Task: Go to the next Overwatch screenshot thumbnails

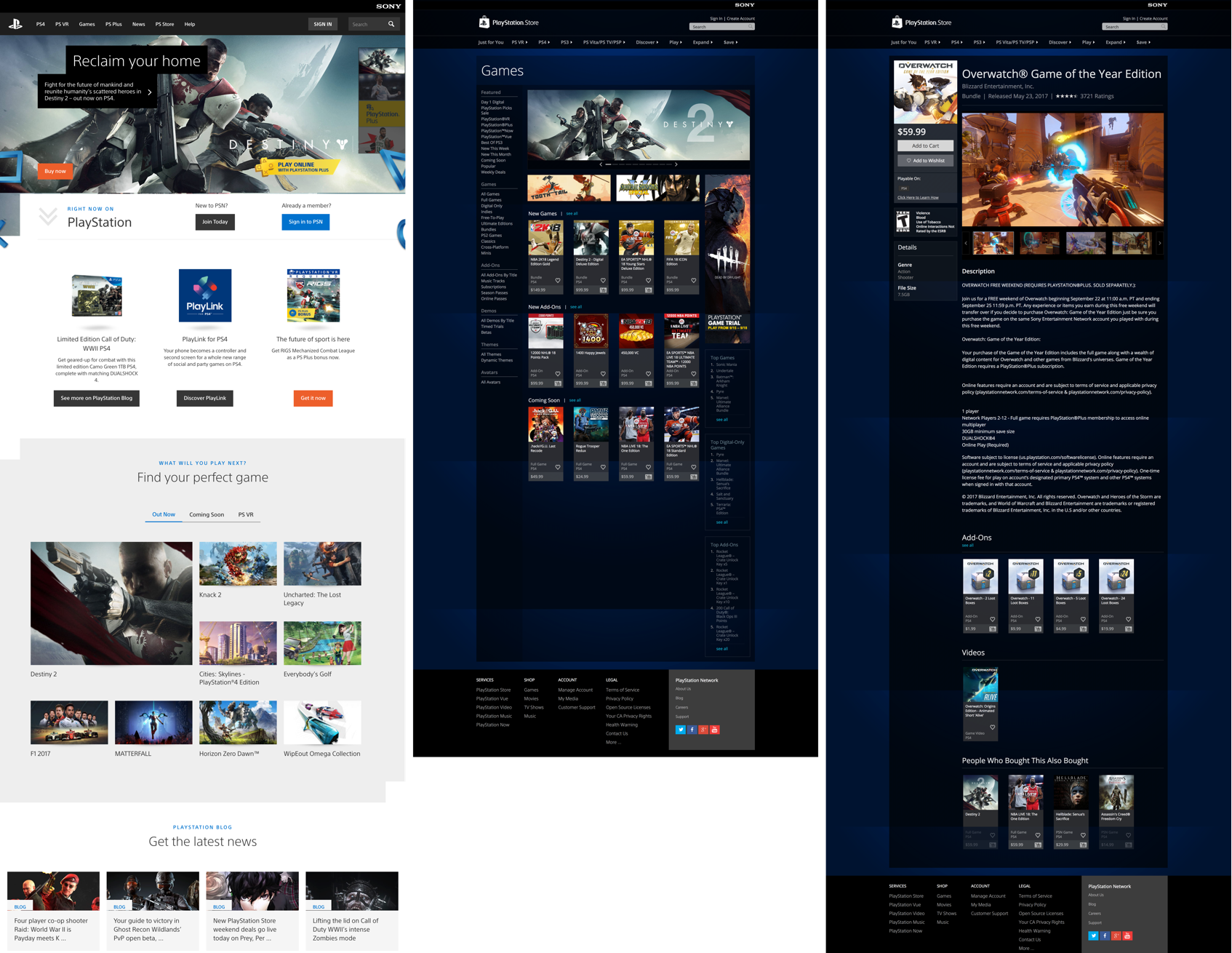Action: (x=1159, y=243)
